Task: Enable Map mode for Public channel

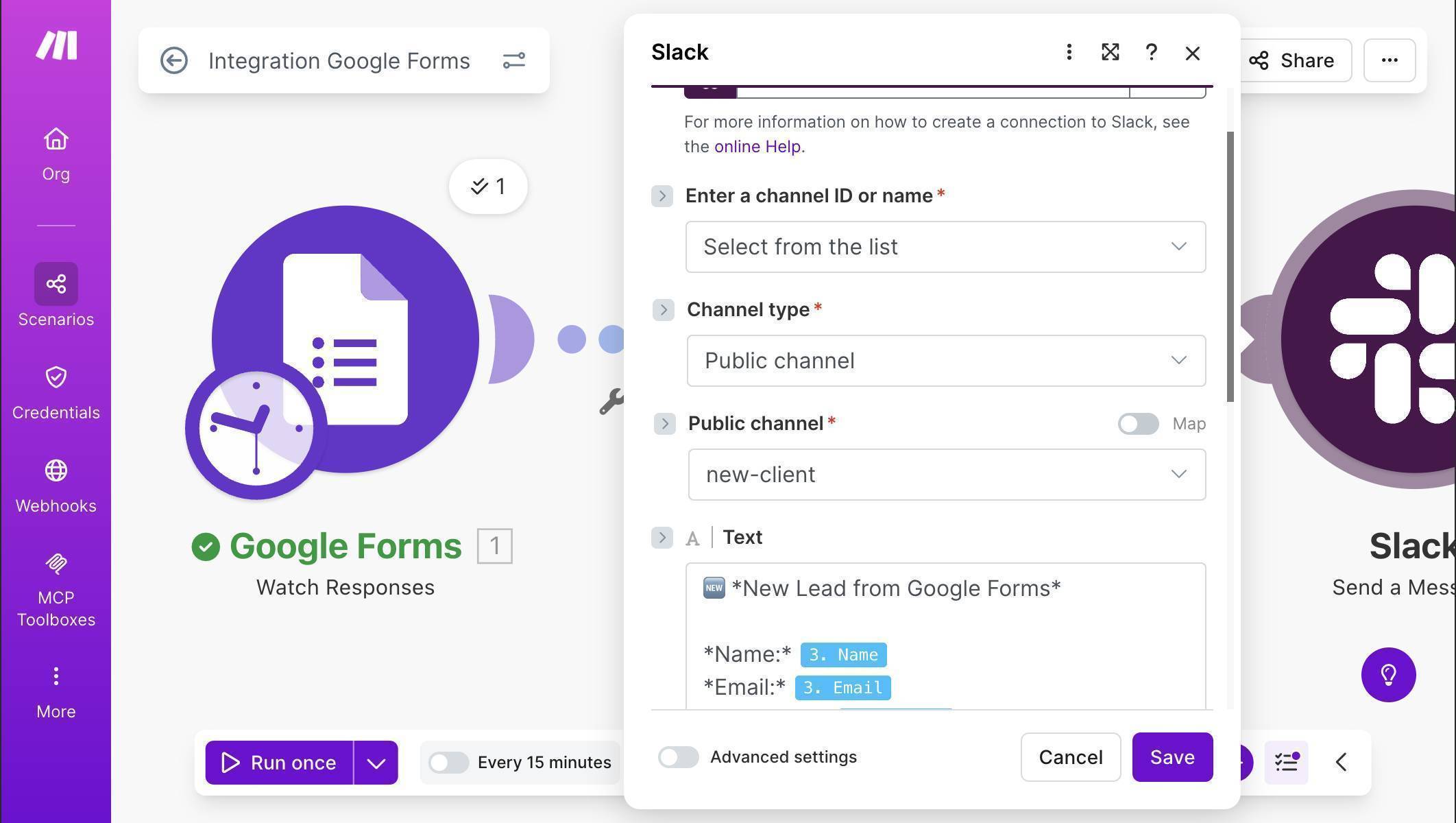Action: point(1138,424)
